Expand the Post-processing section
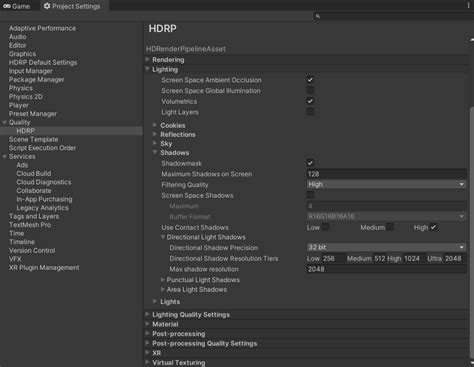The width and height of the screenshot is (474, 367). (147, 333)
